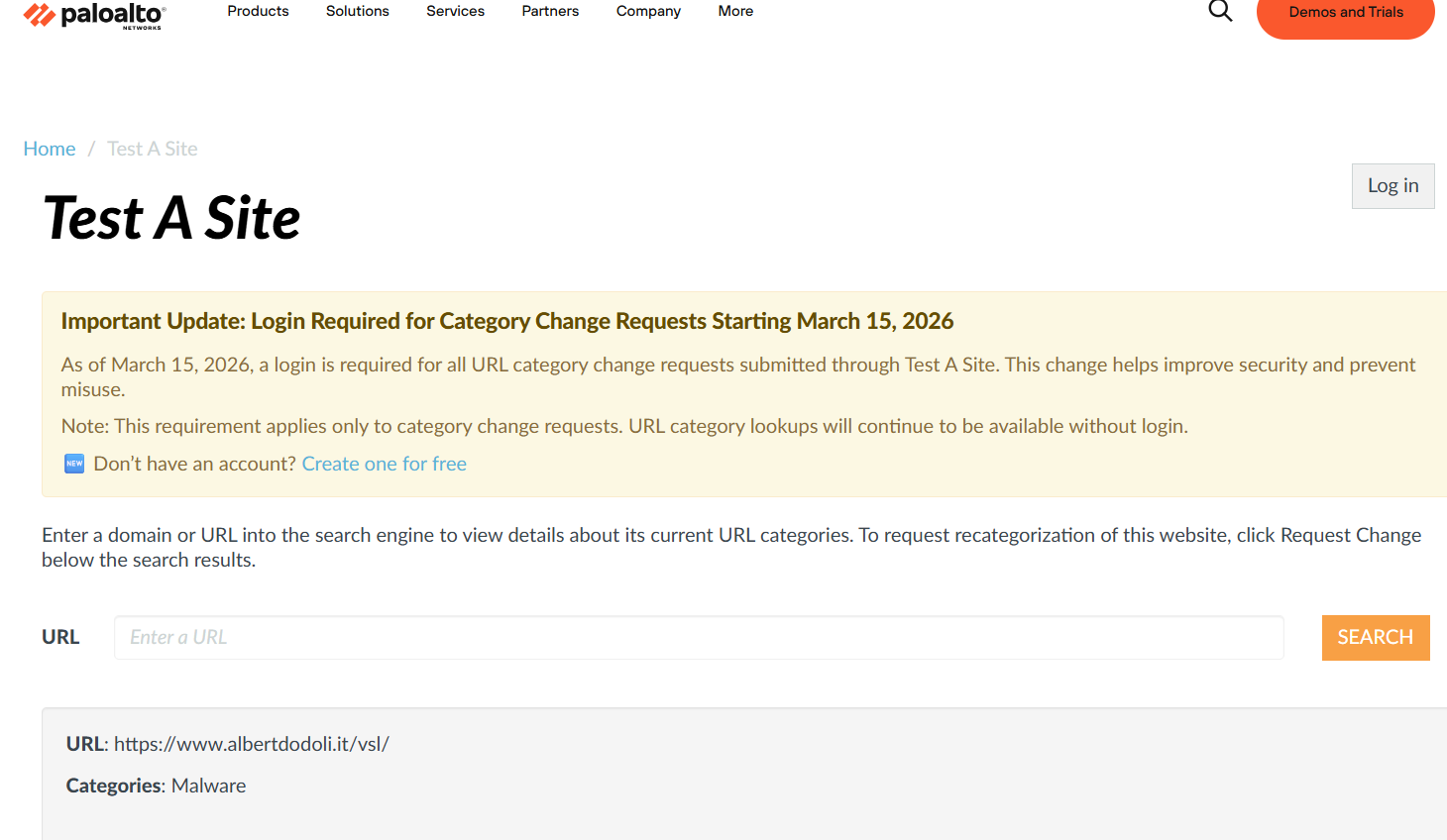The height and width of the screenshot is (840, 1447).
Task: Go to the Home breadcrumb link
Action: (x=50, y=149)
